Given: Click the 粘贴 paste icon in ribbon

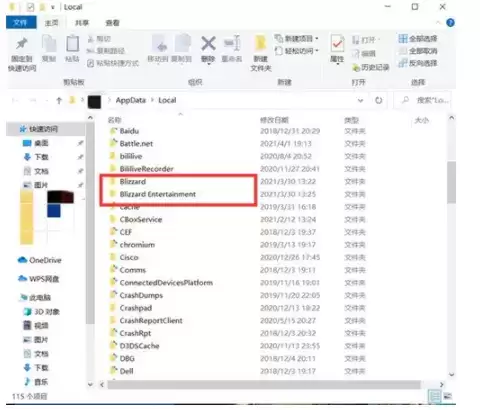Looking at the screenshot, I should coord(72,44).
